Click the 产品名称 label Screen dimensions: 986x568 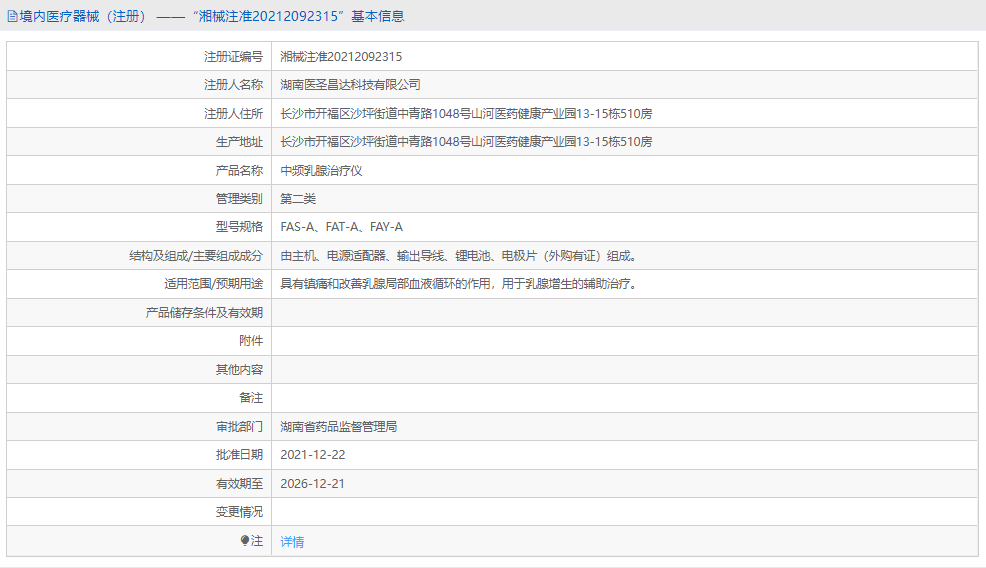click(x=239, y=170)
